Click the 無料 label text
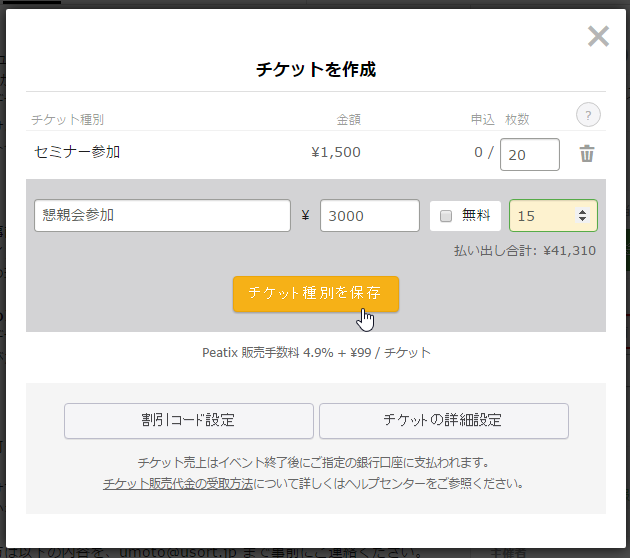This screenshot has width=630, height=558. tap(475, 215)
